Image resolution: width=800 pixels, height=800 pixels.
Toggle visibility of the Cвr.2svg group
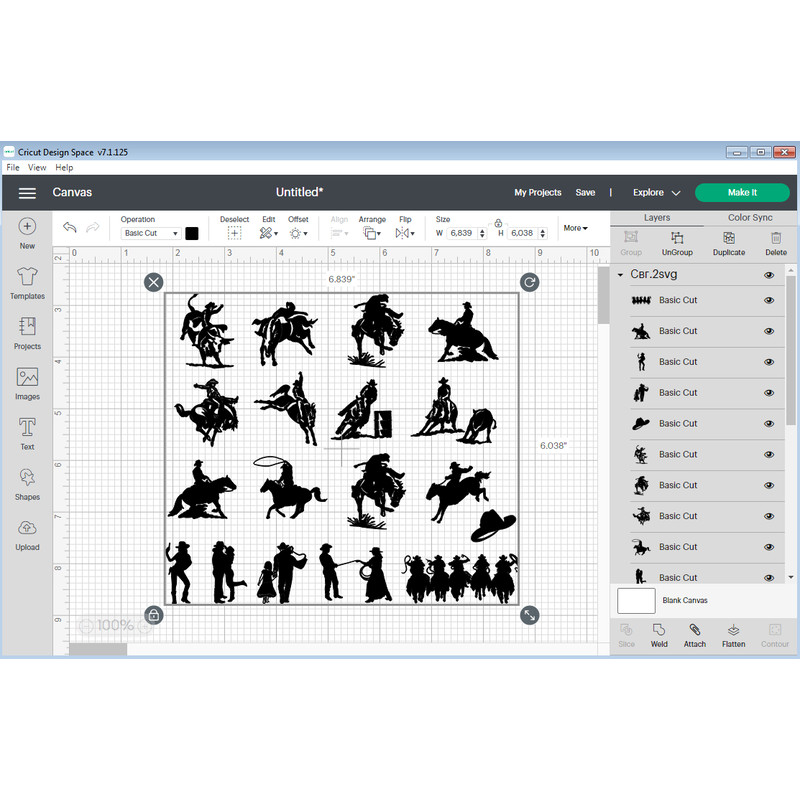click(x=769, y=274)
